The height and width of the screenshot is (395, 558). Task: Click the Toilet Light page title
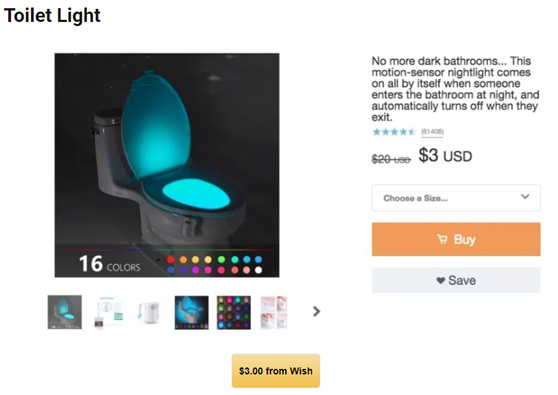(52, 16)
